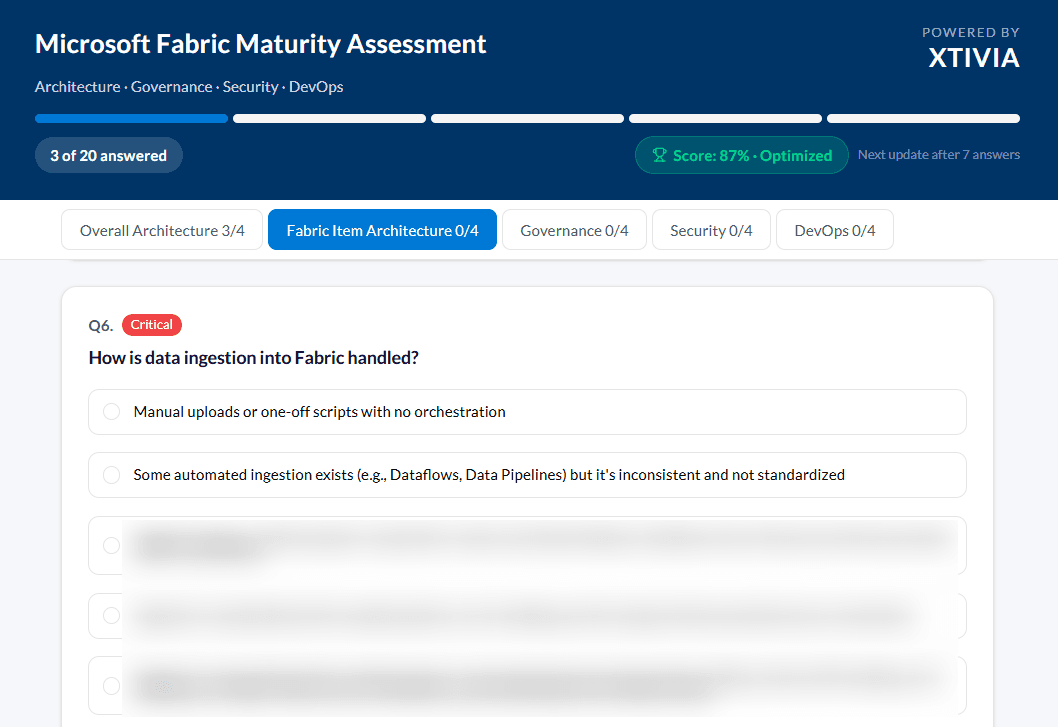Click the Critical badge next to Q6
Screen dimensions: 1058x727
pyautogui.click(x=151, y=324)
